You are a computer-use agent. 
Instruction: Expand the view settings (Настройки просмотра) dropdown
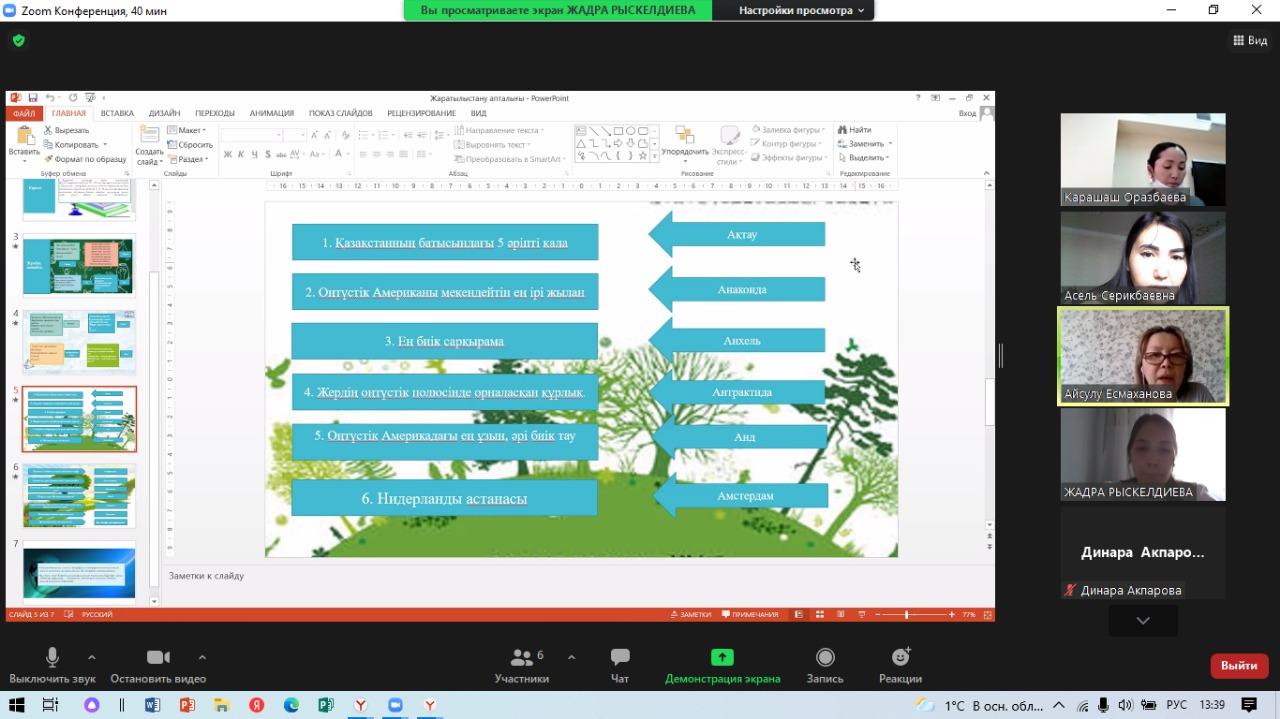pyautogui.click(x=796, y=10)
